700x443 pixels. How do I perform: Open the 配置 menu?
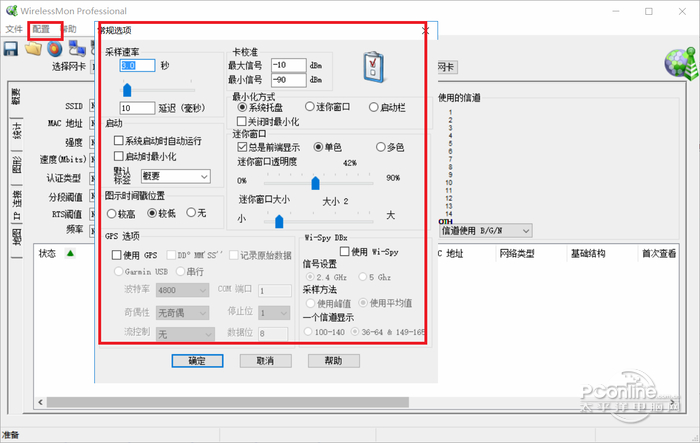pyautogui.click(x=41, y=29)
